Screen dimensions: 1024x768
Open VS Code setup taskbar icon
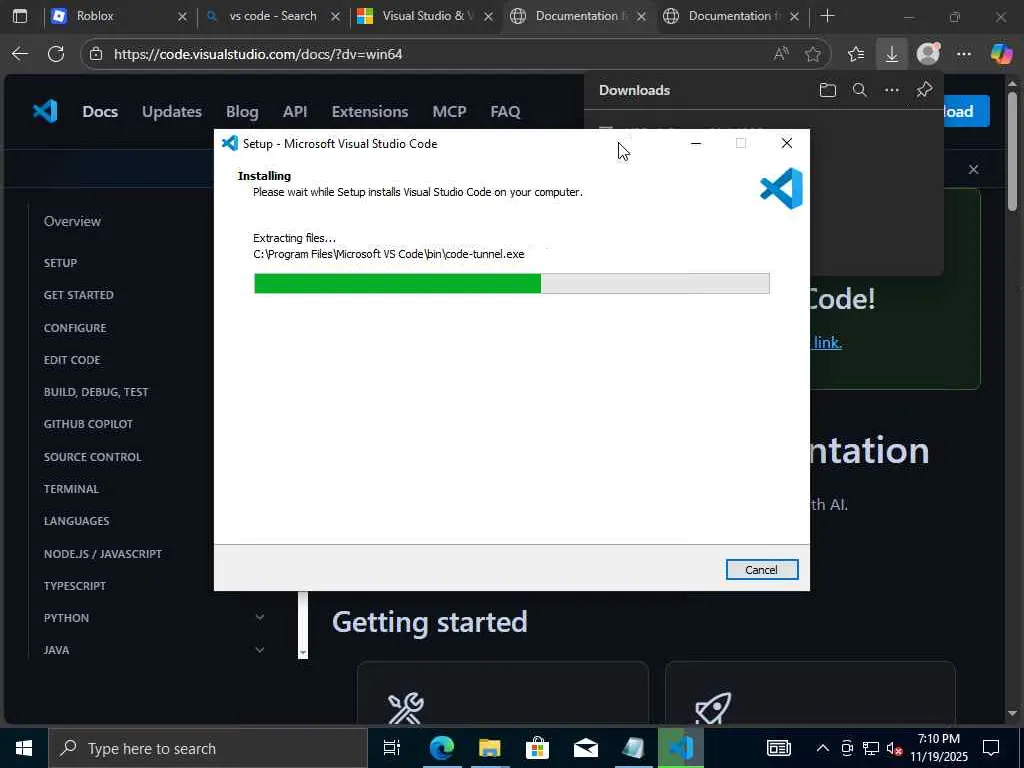pos(681,748)
